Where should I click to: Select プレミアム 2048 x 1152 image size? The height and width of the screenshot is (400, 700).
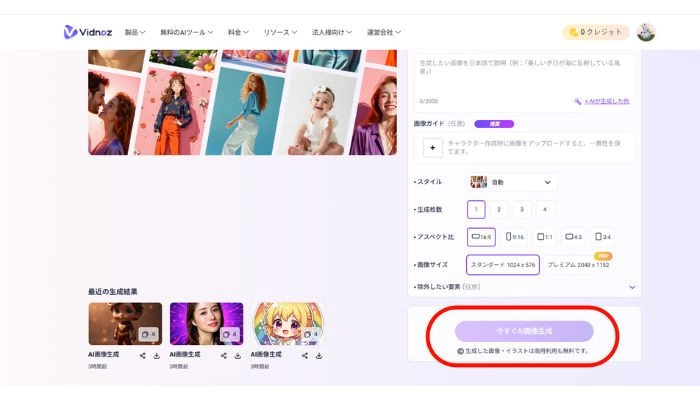(x=578, y=265)
